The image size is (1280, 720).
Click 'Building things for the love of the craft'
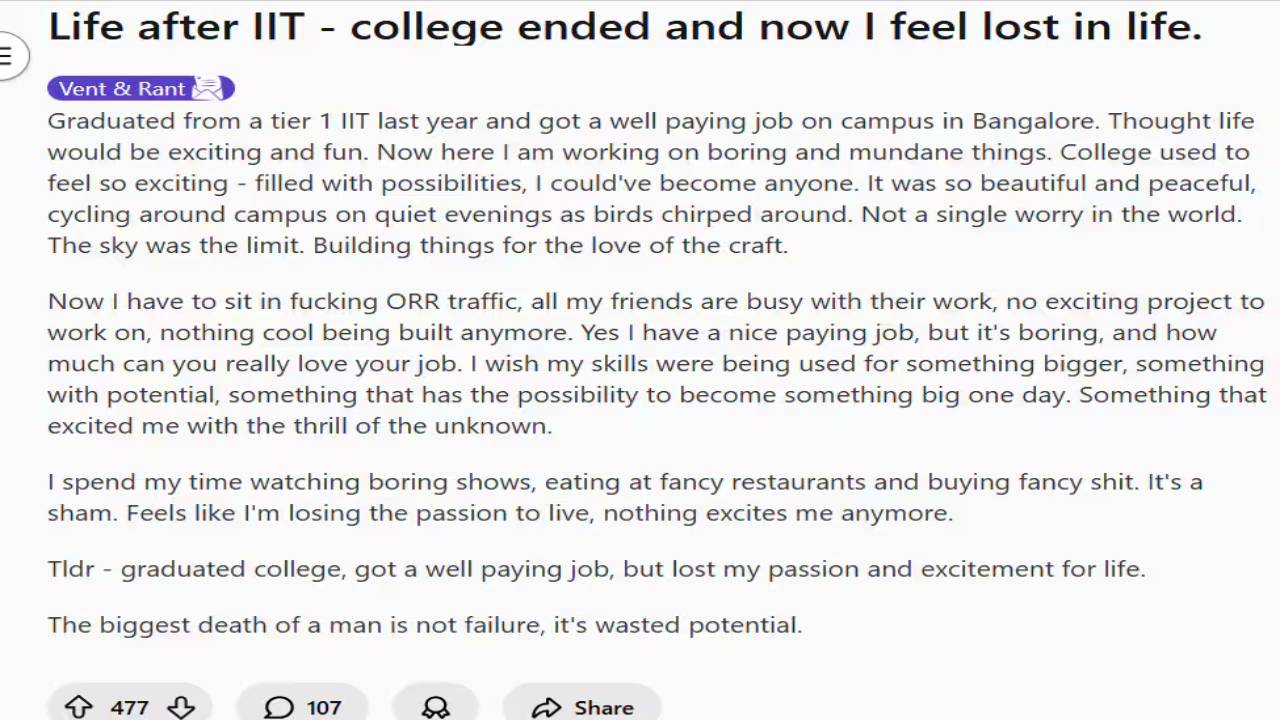point(550,246)
